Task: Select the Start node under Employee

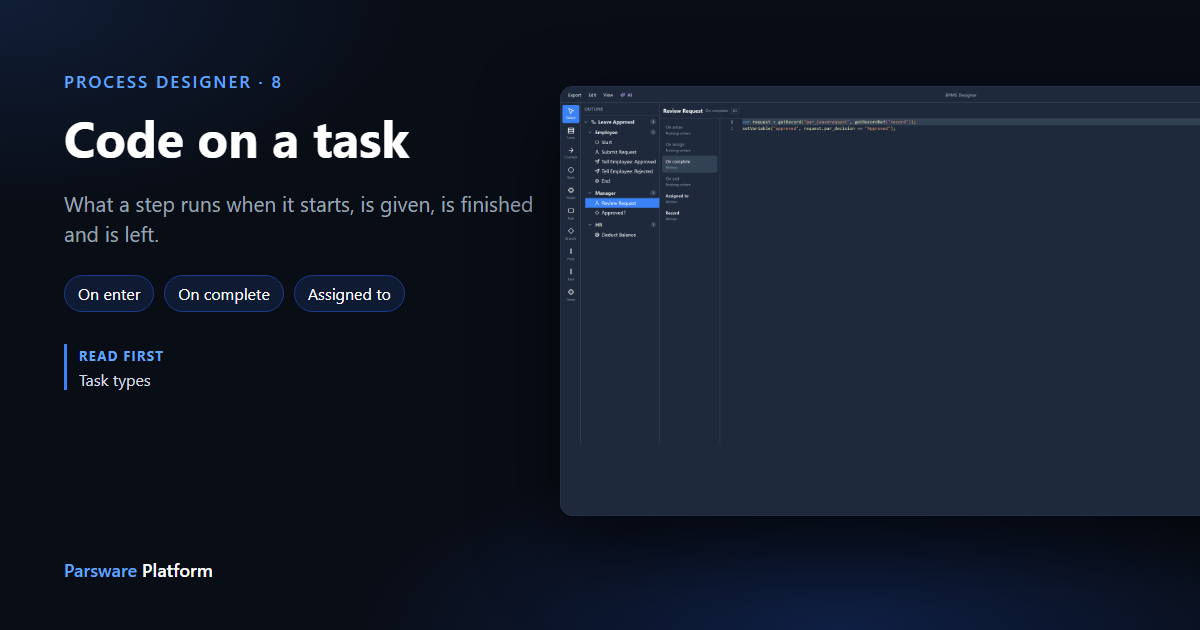Action: tap(620, 142)
